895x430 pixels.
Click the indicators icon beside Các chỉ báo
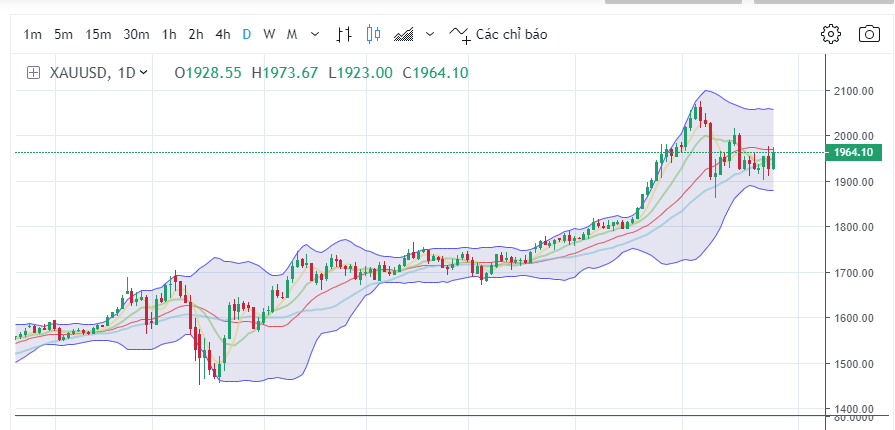459,34
